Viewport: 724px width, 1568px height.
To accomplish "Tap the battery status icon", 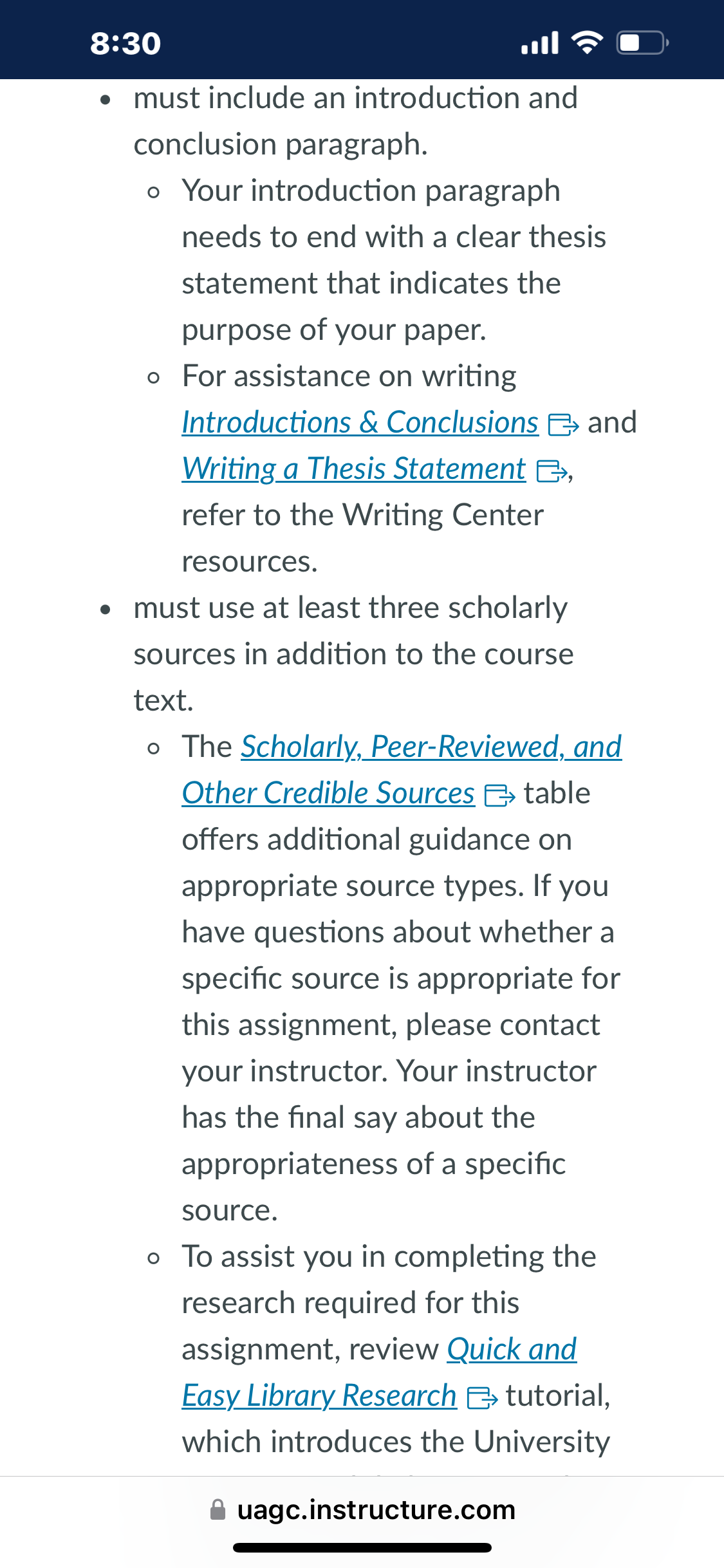I will 643,43.
